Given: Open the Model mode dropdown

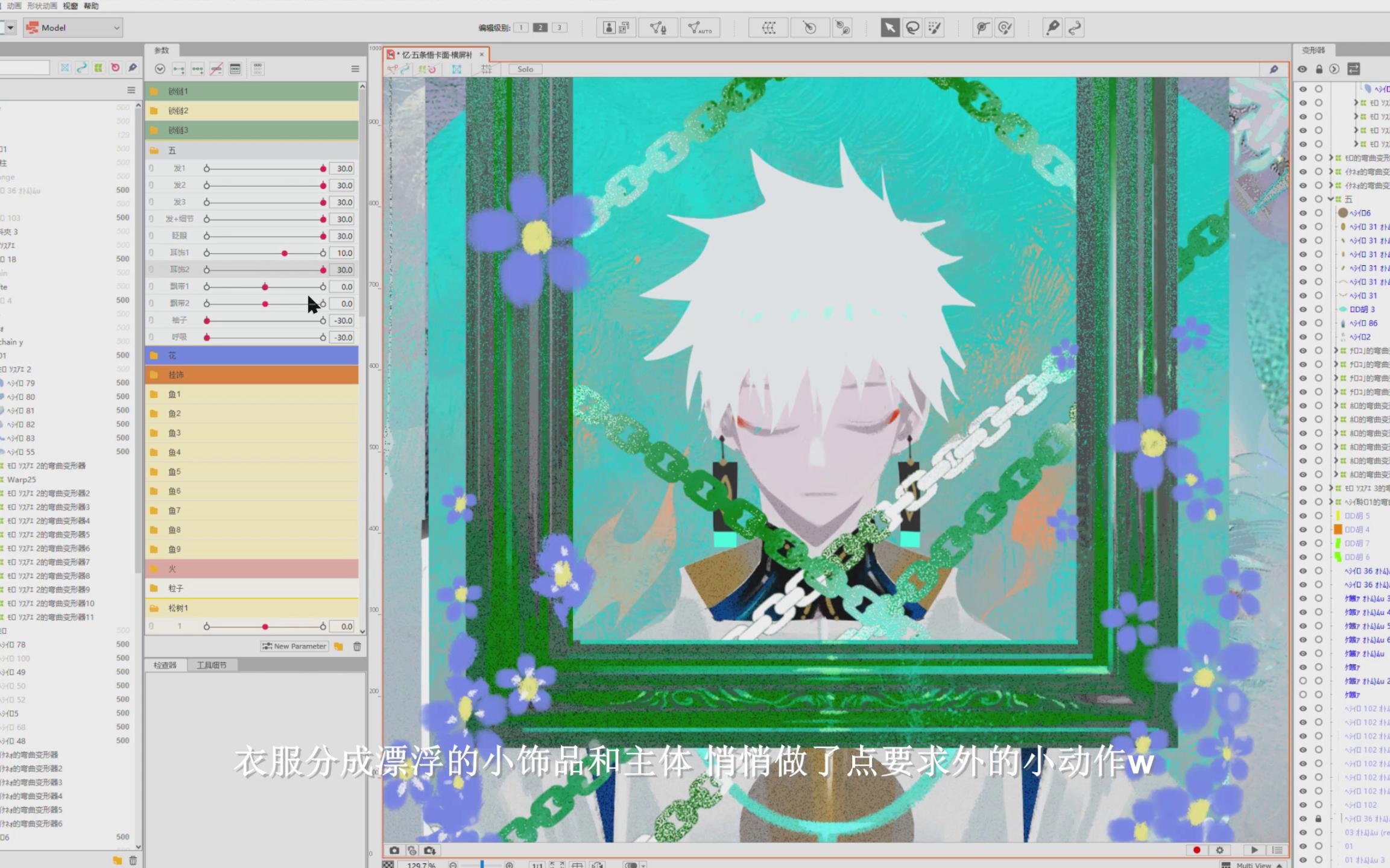Looking at the screenshot, I should click(74, 28).
